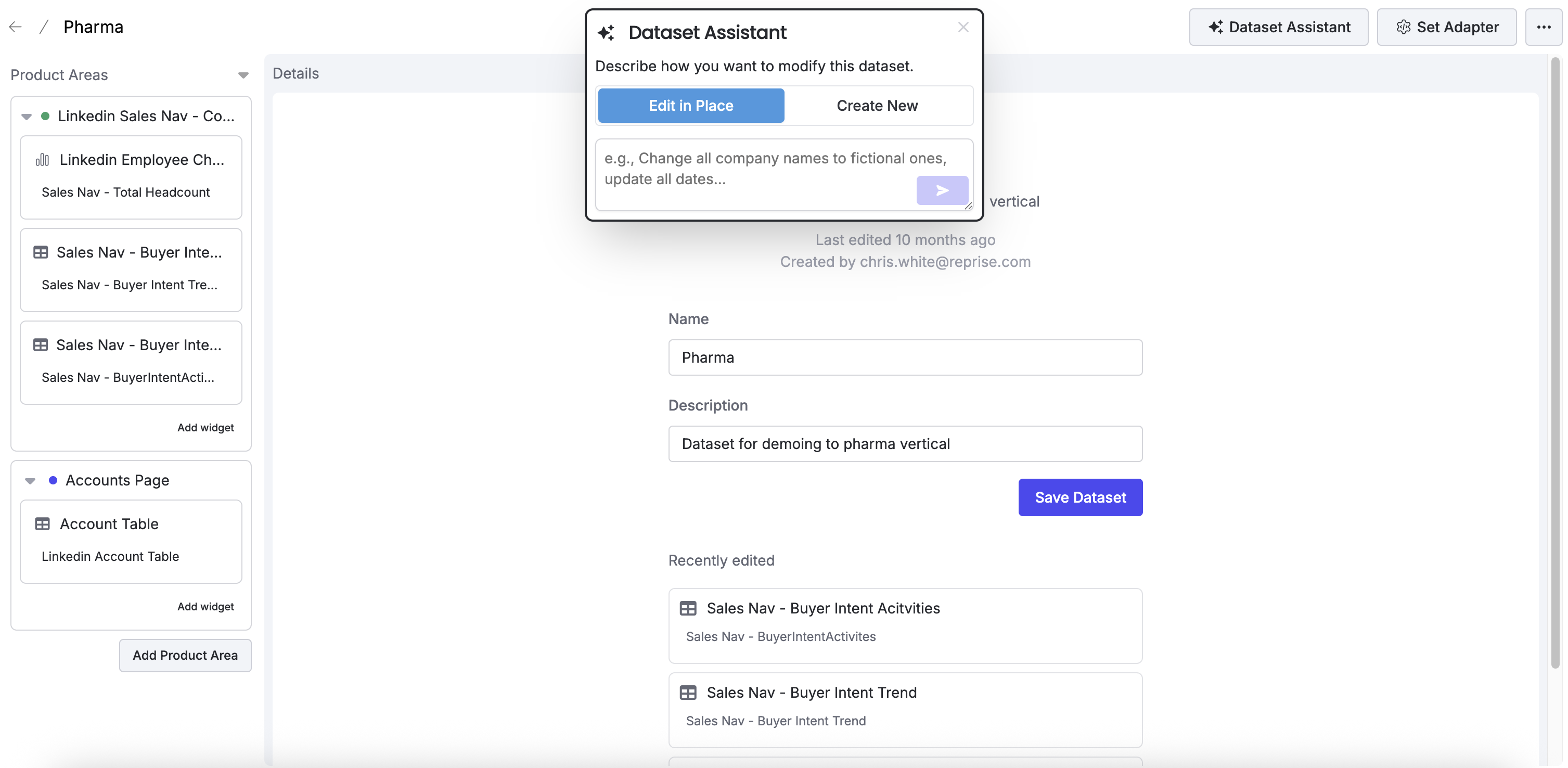Click the send arrow in Dataset Assistant
The width and height of the screenshot is (1568, 768).
(942, 190)
